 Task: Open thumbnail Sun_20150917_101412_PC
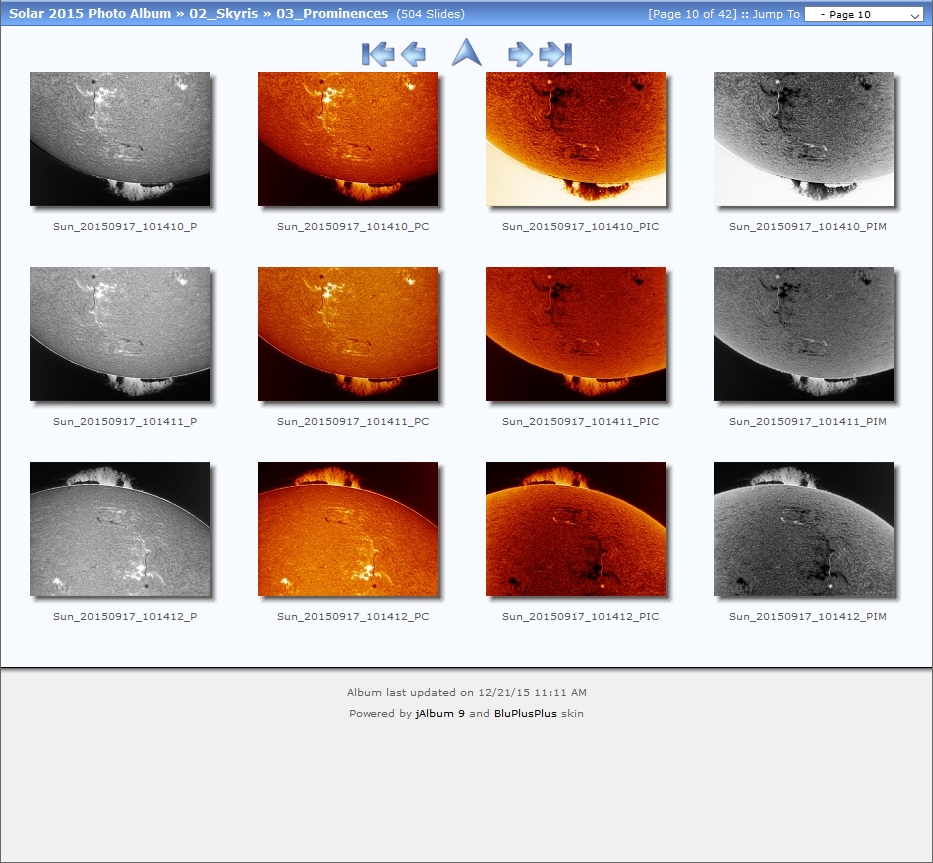coord(348,529)
